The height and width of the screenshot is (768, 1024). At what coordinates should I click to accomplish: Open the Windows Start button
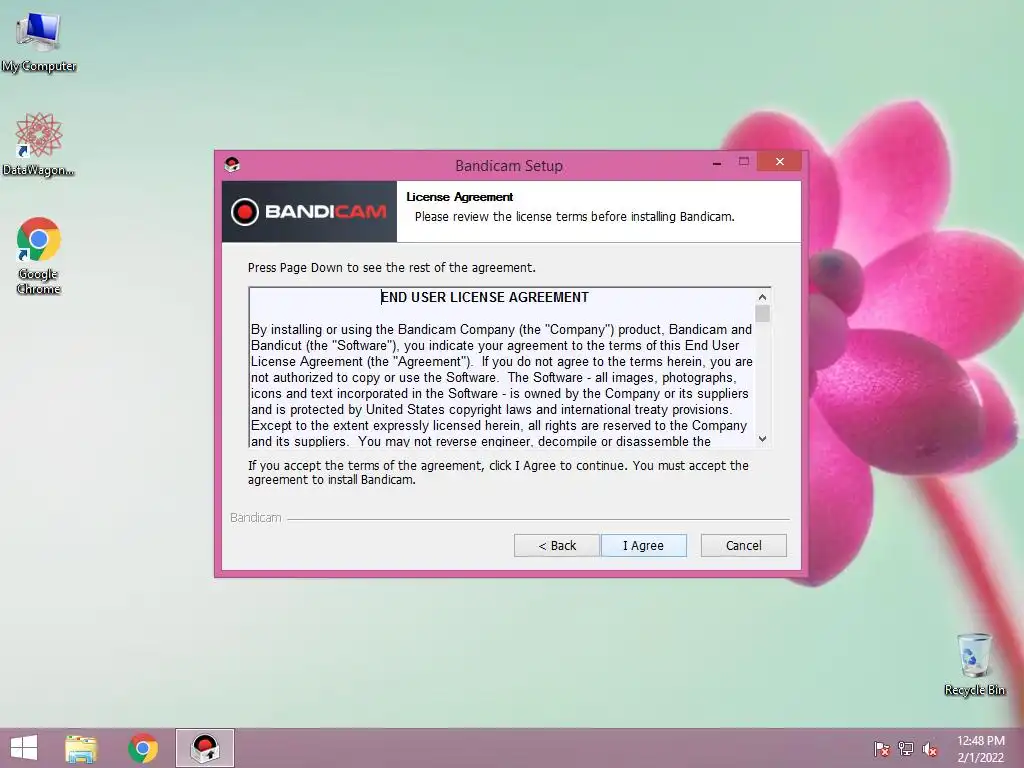pyautogui.click(x=24, y=748)
